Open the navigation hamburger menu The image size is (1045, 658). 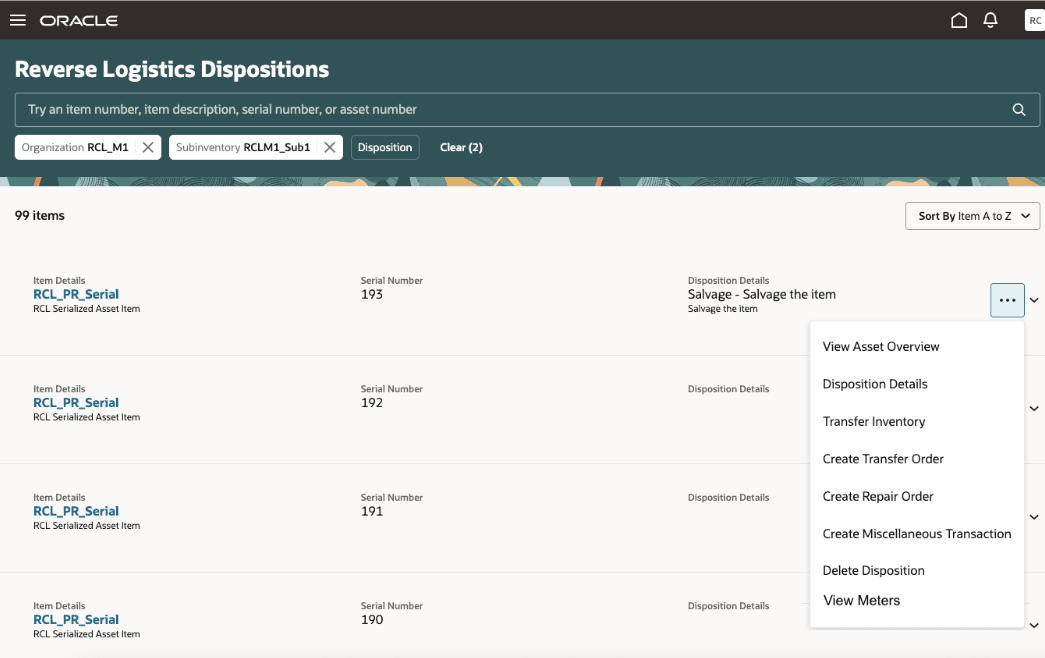[17, 19]
